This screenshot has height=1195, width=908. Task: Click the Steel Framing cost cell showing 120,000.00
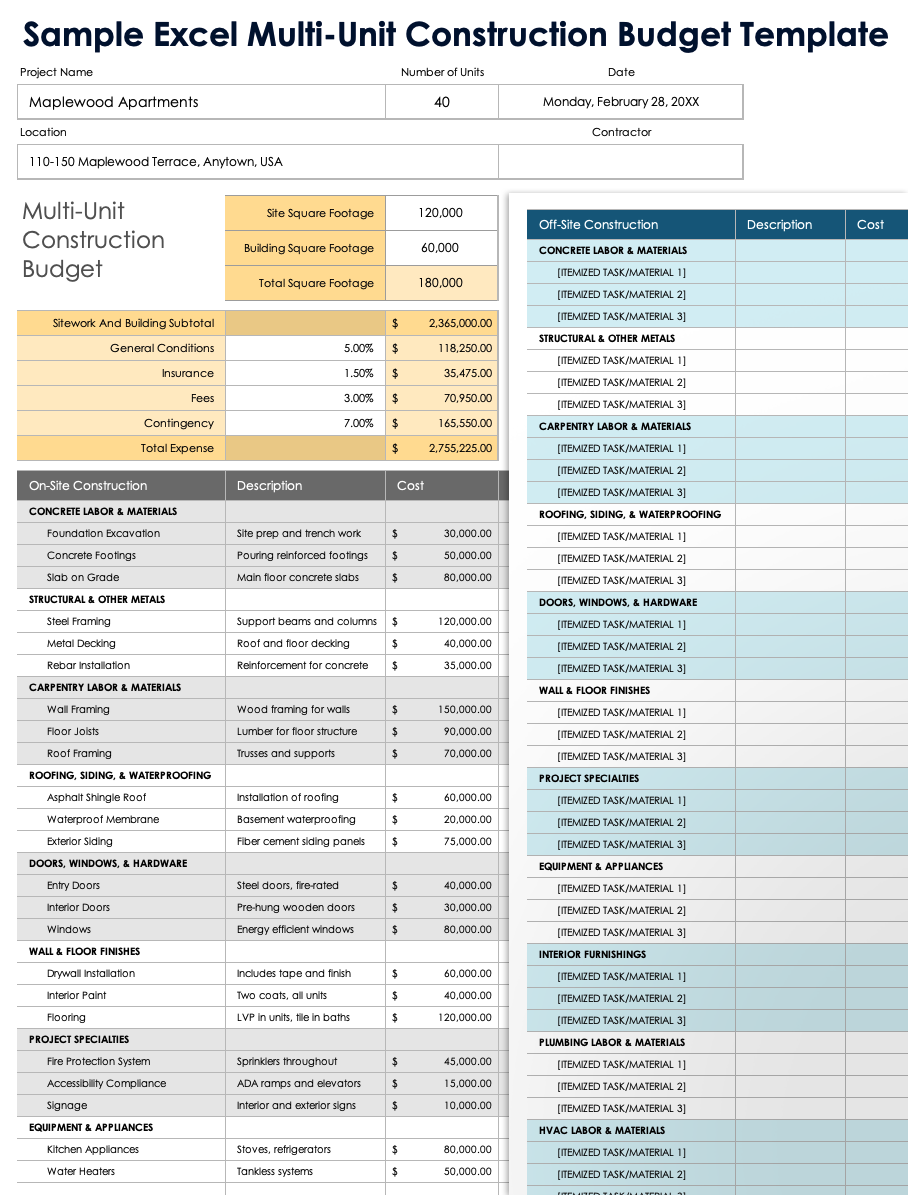[x=443, y=621]
